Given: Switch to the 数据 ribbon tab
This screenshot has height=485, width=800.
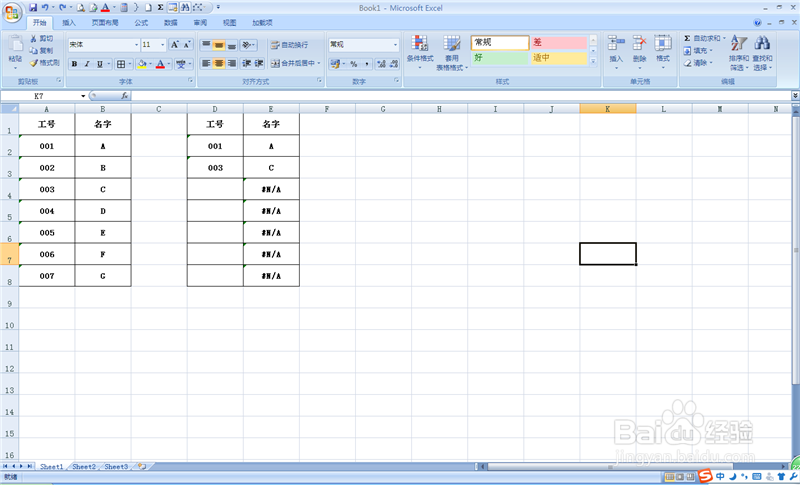Looking at the screenshot, I should tap(170, 22).
